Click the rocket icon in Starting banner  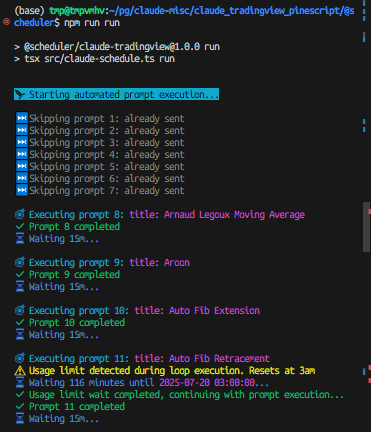[20, 94]
